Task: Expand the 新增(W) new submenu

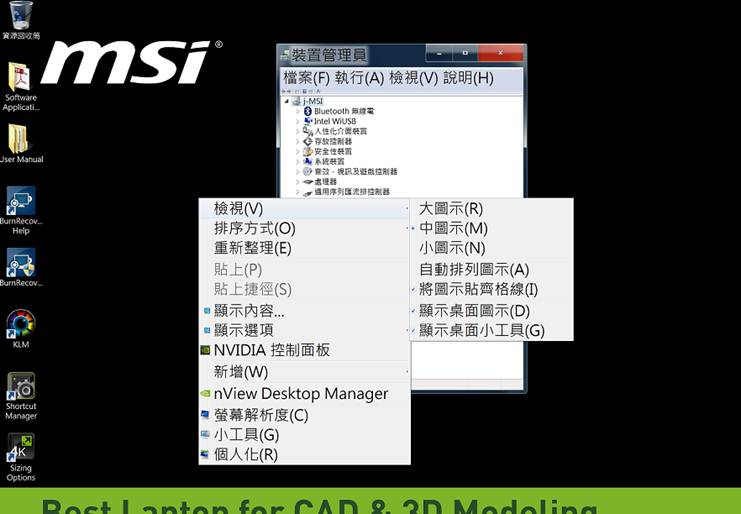Action: pyautogui.click(x=241, y=372)
